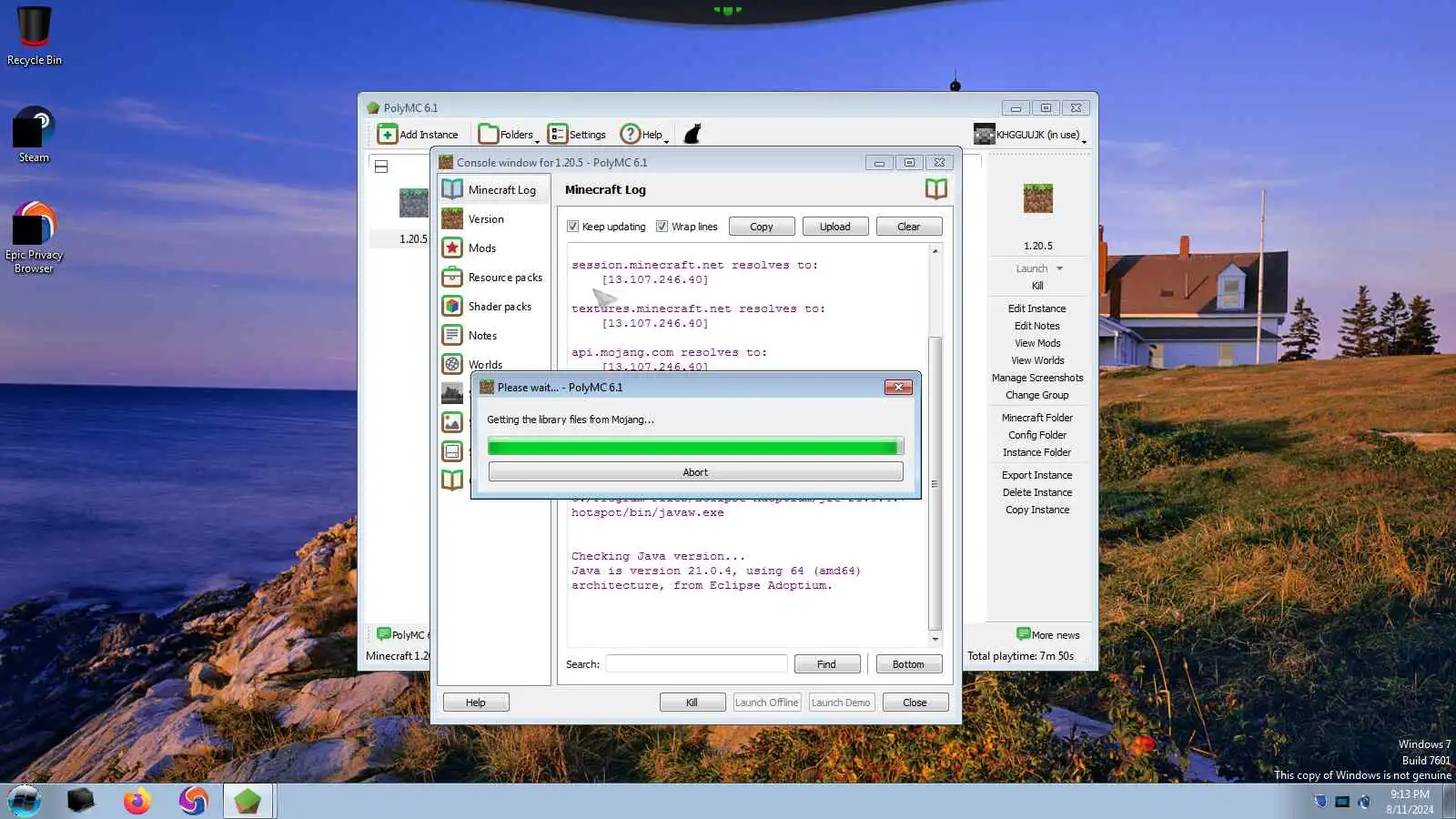Screen dimensions: 1456x819
Task: Click Delete Instance
Action: pos(1037,492)
